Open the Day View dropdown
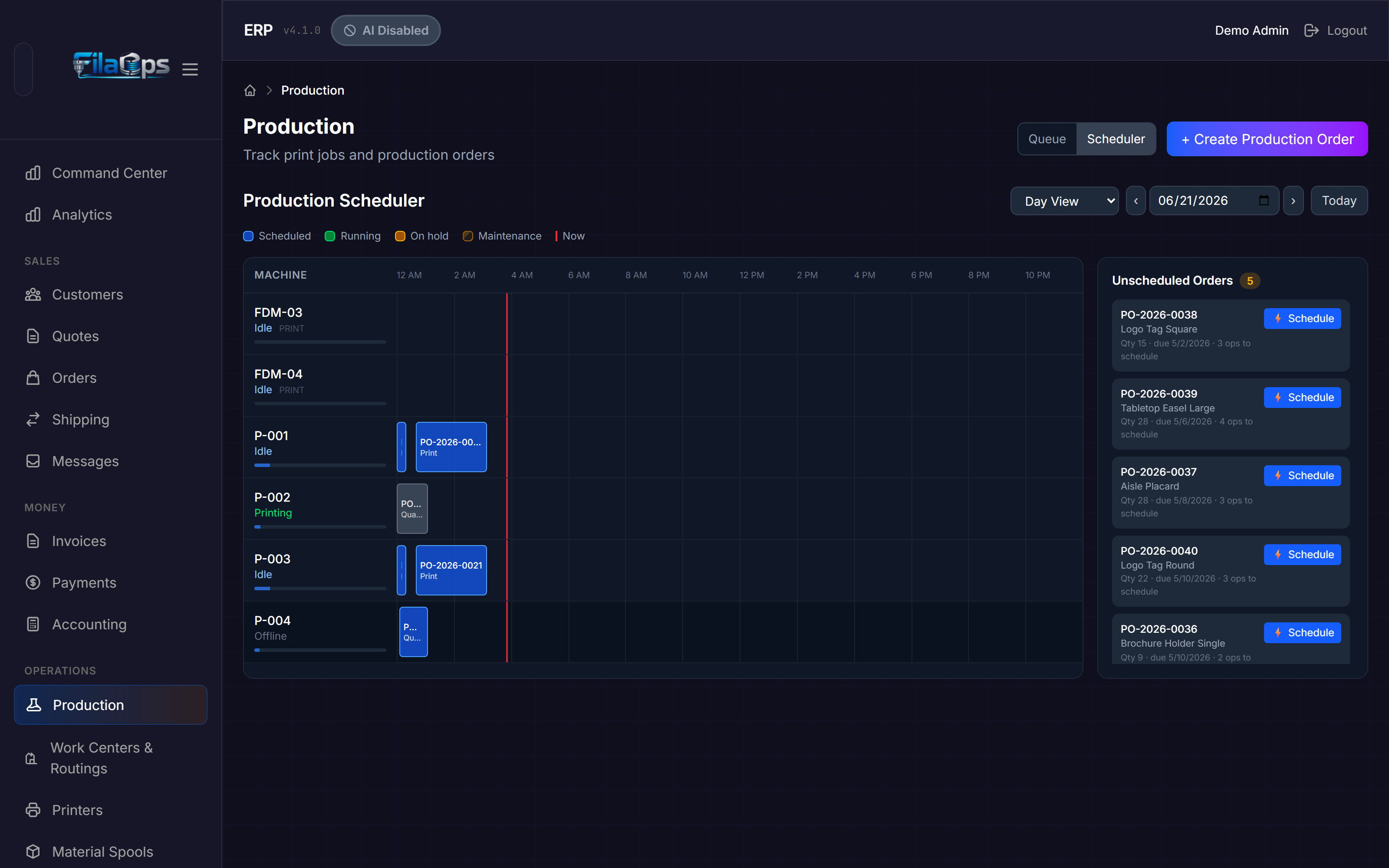The image size is (1389, 868). click(1064, 201)
